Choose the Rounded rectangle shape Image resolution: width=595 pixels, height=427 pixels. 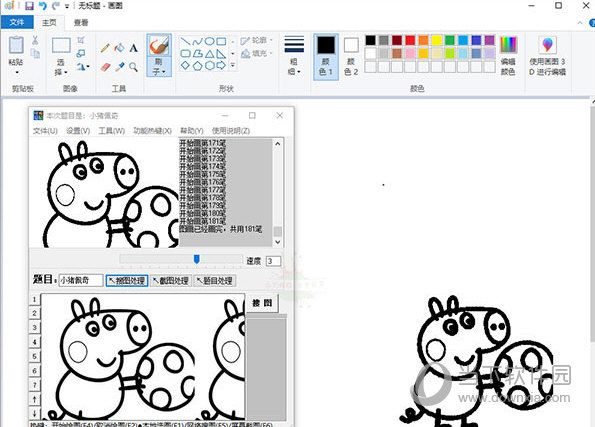pos(185,54)
